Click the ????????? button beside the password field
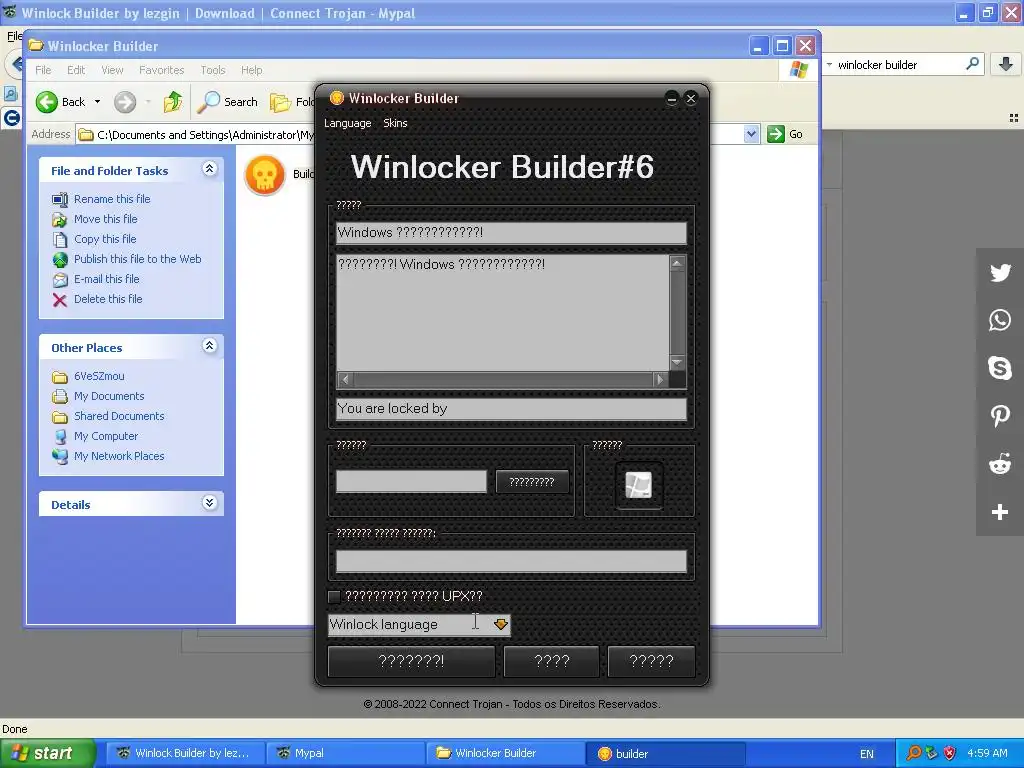This screenshot has width=1024, height=768. (532, 482)
